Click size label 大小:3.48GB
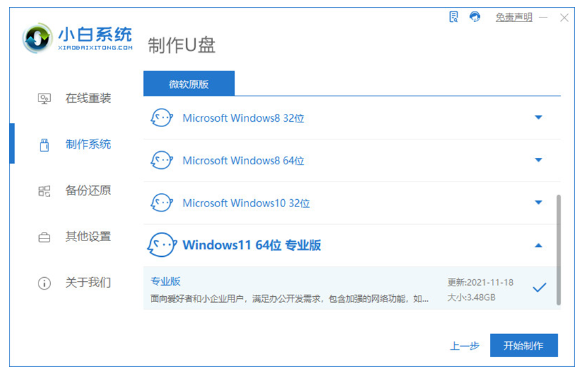 [x=472, y=297]
